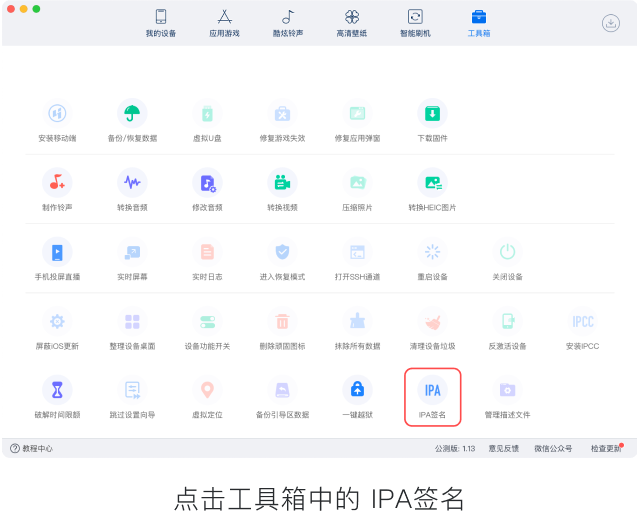The height and width of the screenshot is (516, 637).
Task: Select the 虚拟定位 location tool
Action: [207, 390]
